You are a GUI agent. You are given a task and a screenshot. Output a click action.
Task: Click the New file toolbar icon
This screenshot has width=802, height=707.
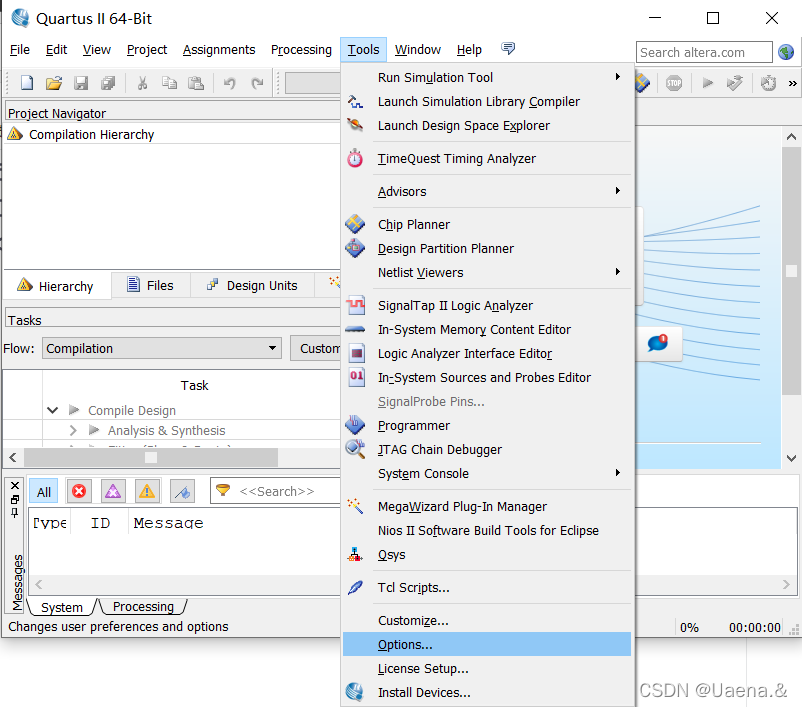click(x=27, y=83)
